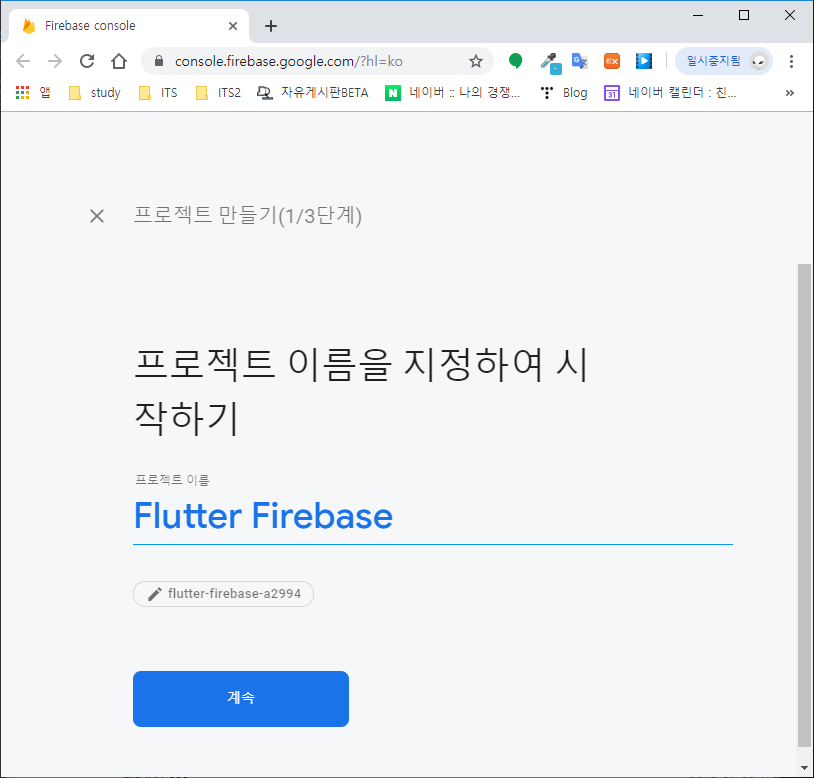The image size is (814, 778).
Task: Open the study bookmark folder
Action: click(x=95, y=93)
